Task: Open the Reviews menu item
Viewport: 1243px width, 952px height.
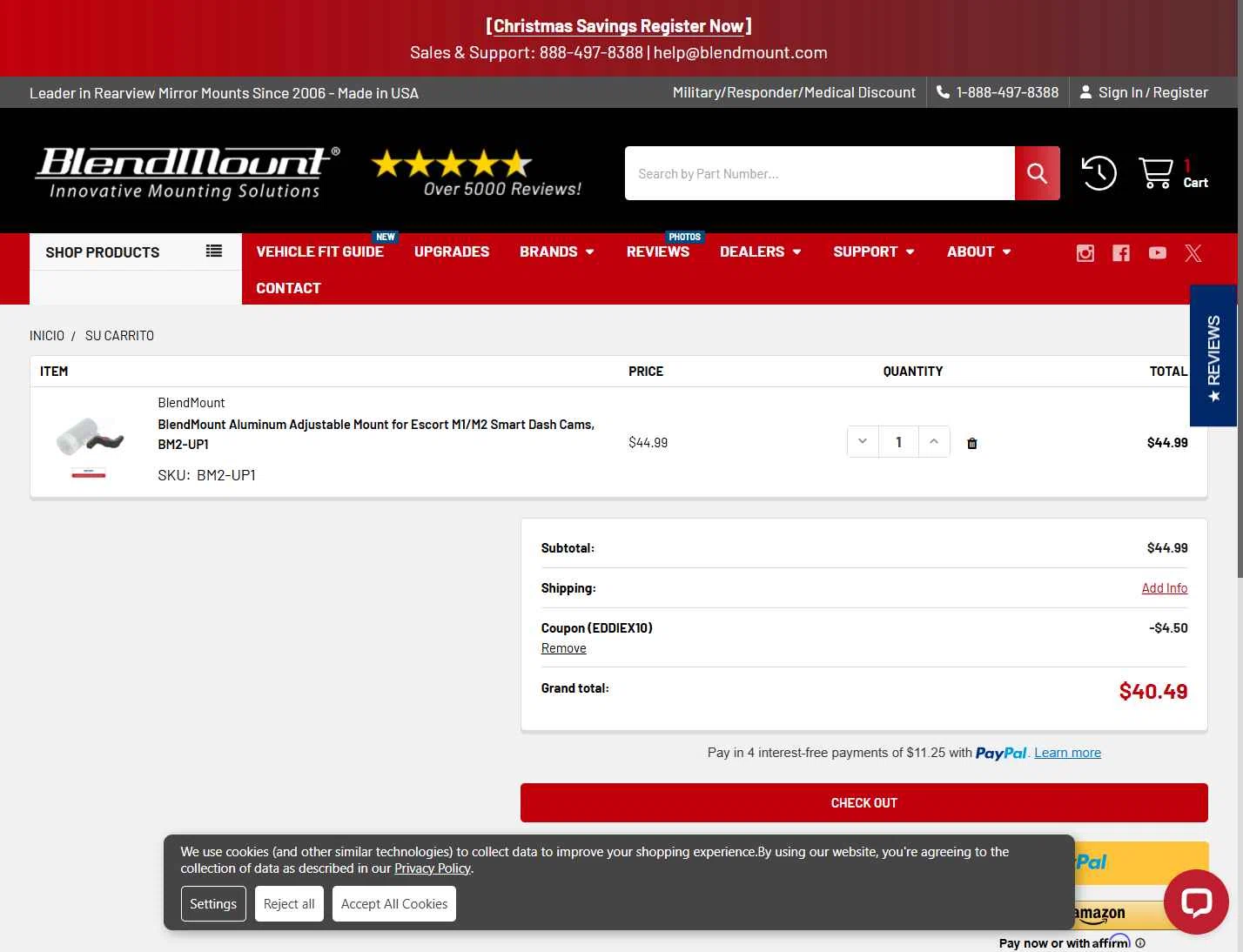Action: pyautogui.click(x=658, y=251)
